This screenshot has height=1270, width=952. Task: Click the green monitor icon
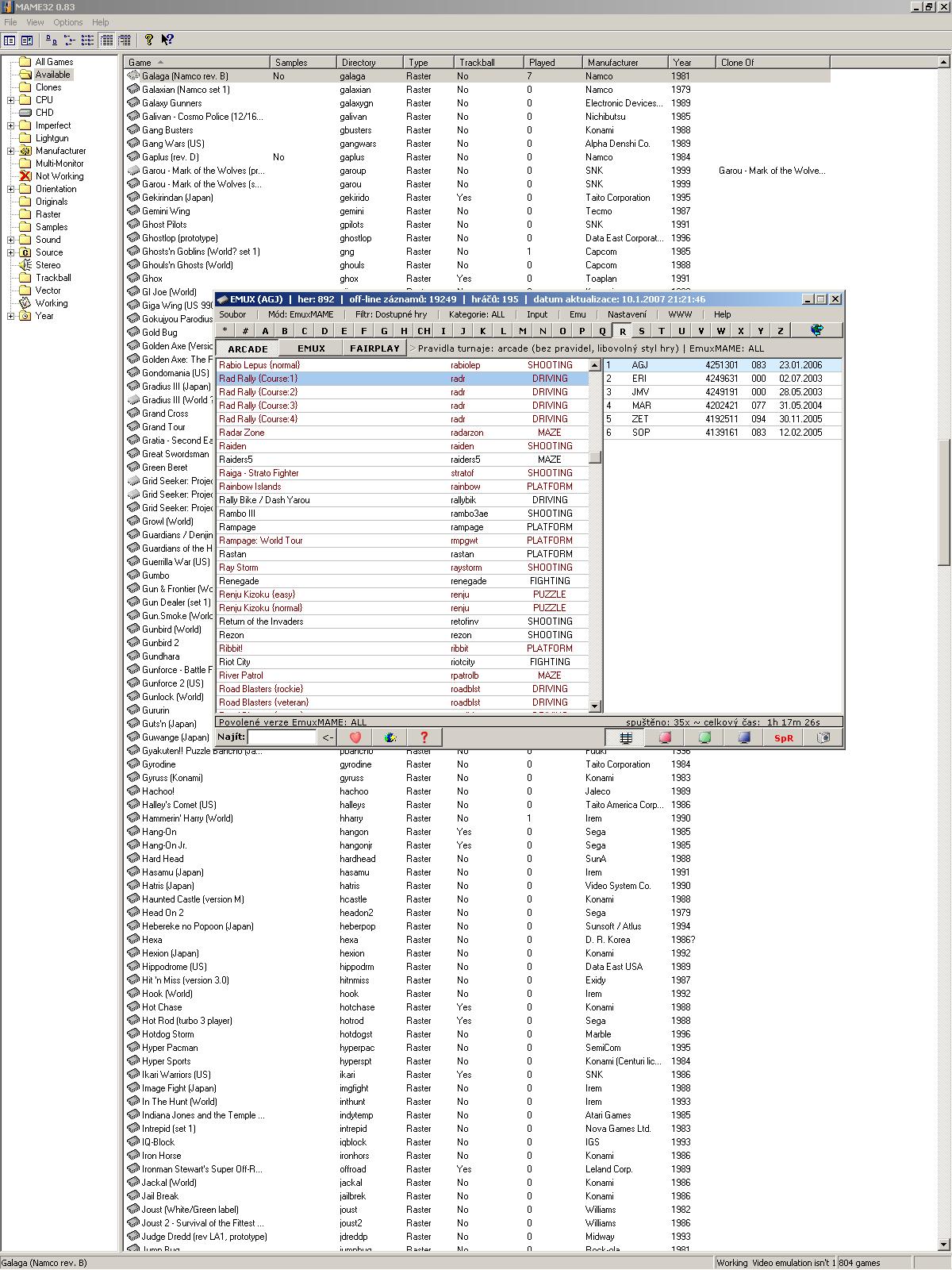point(704,737)
